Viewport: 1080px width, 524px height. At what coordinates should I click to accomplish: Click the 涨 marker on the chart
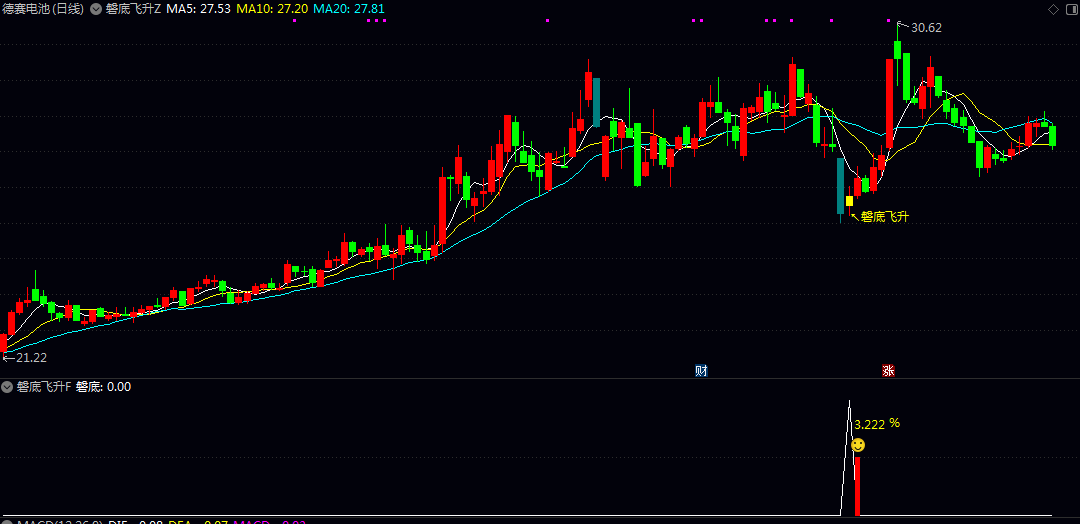tap(889, 370)
